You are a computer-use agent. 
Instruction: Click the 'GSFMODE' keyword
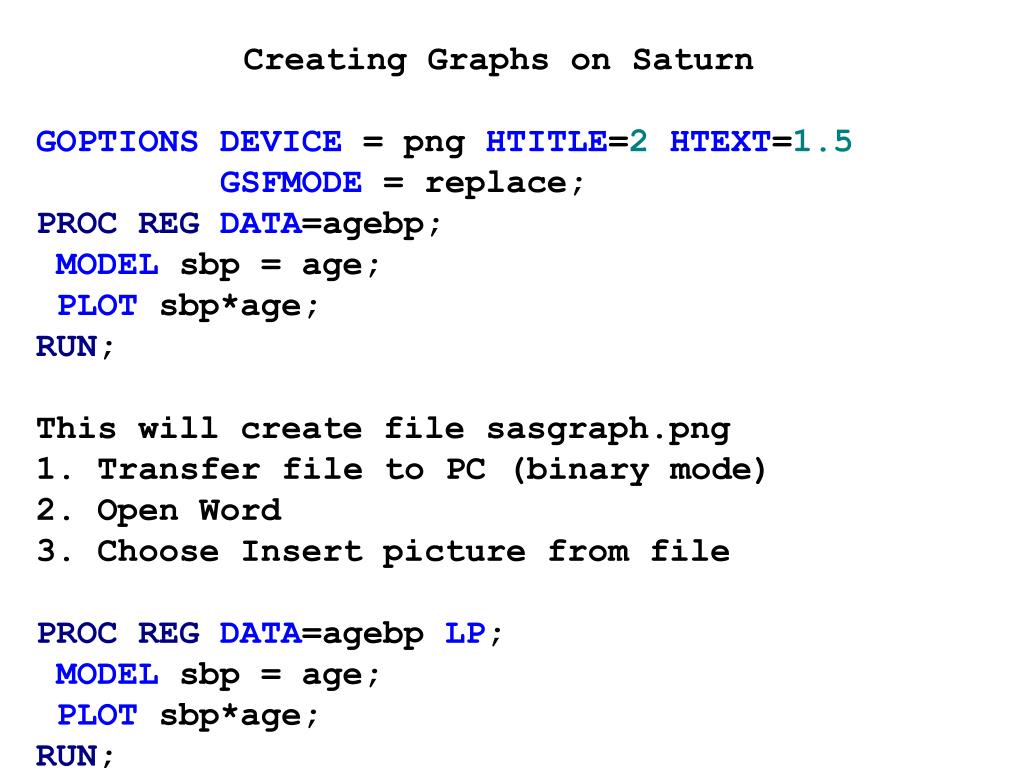pyautogui.click(x=291, y=183)
